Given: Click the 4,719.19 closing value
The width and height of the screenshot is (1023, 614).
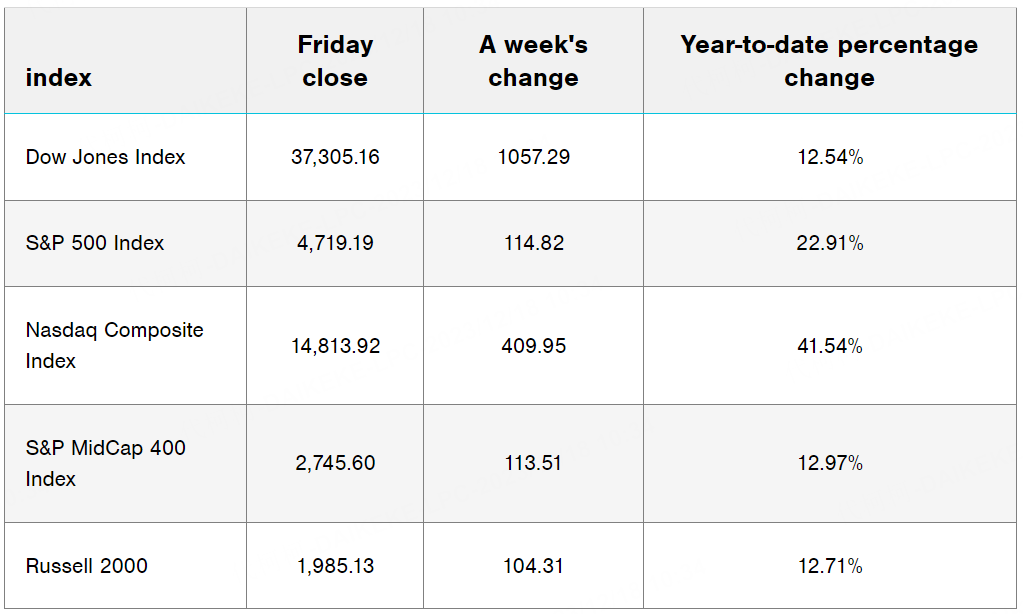Looking at the screenshot, I should [335, 243].
